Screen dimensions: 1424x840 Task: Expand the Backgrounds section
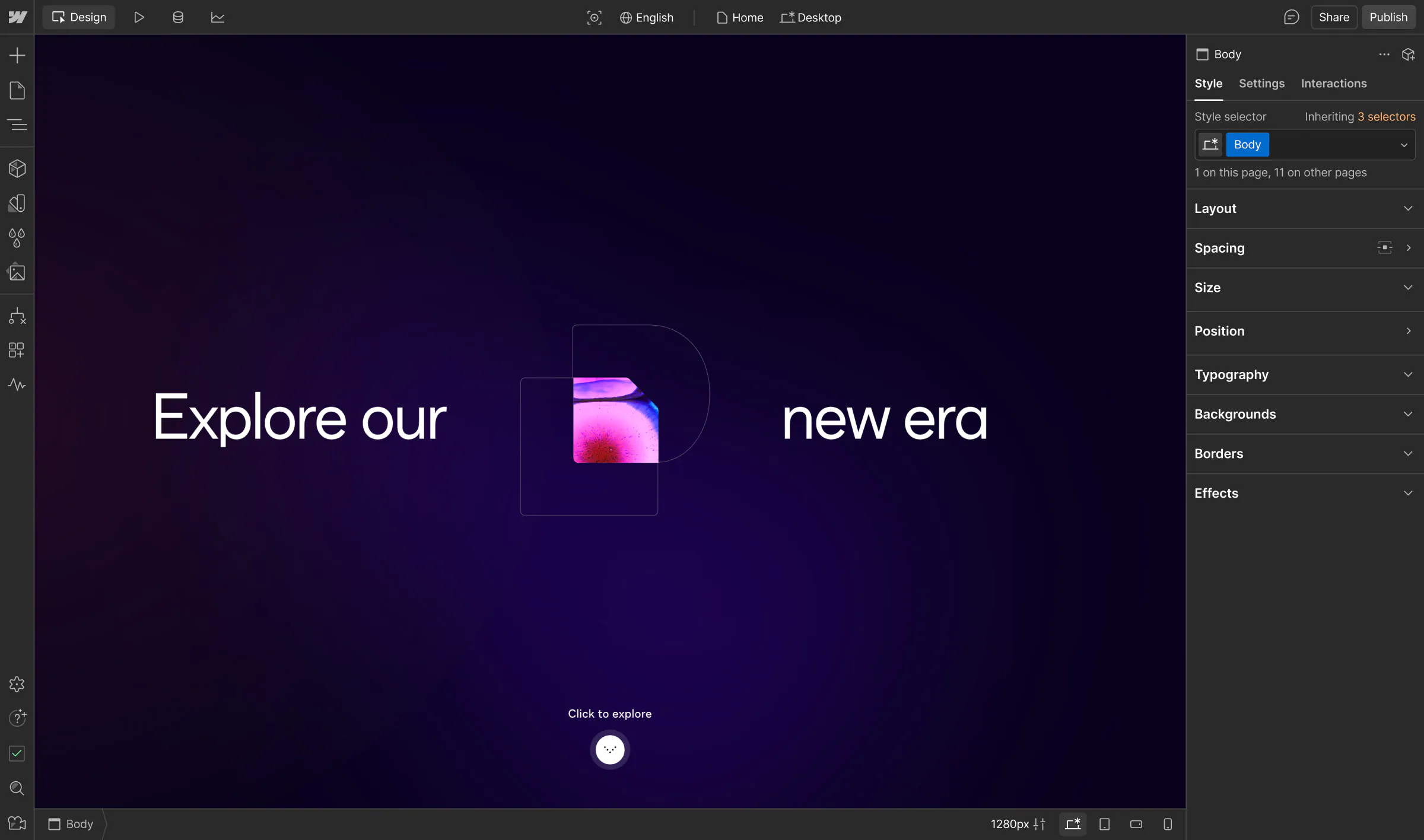pyautogui.click(x=1303, y=413)
